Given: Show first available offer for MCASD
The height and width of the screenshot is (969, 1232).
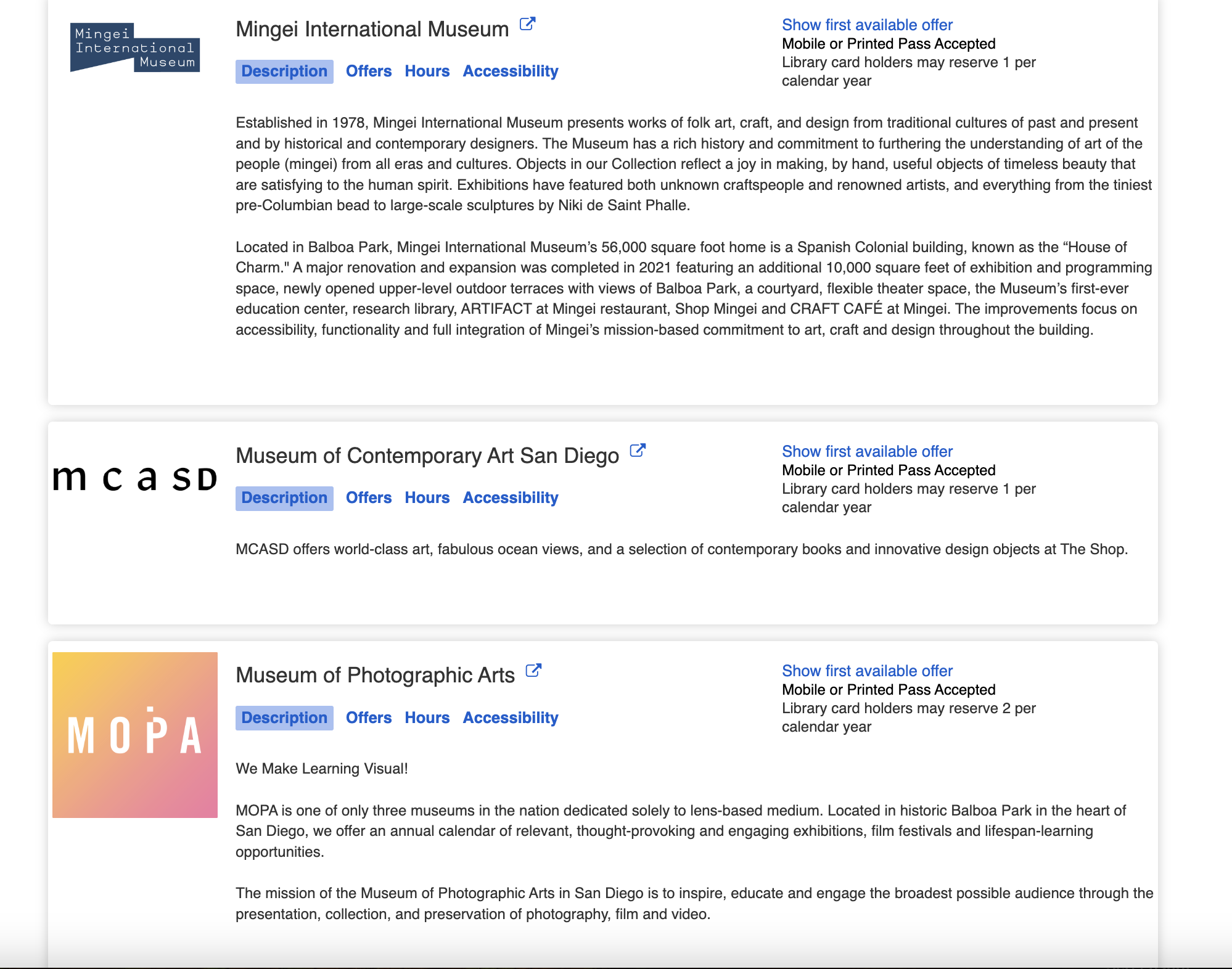Looking at the screenshot, I should (x=867, y=452).
